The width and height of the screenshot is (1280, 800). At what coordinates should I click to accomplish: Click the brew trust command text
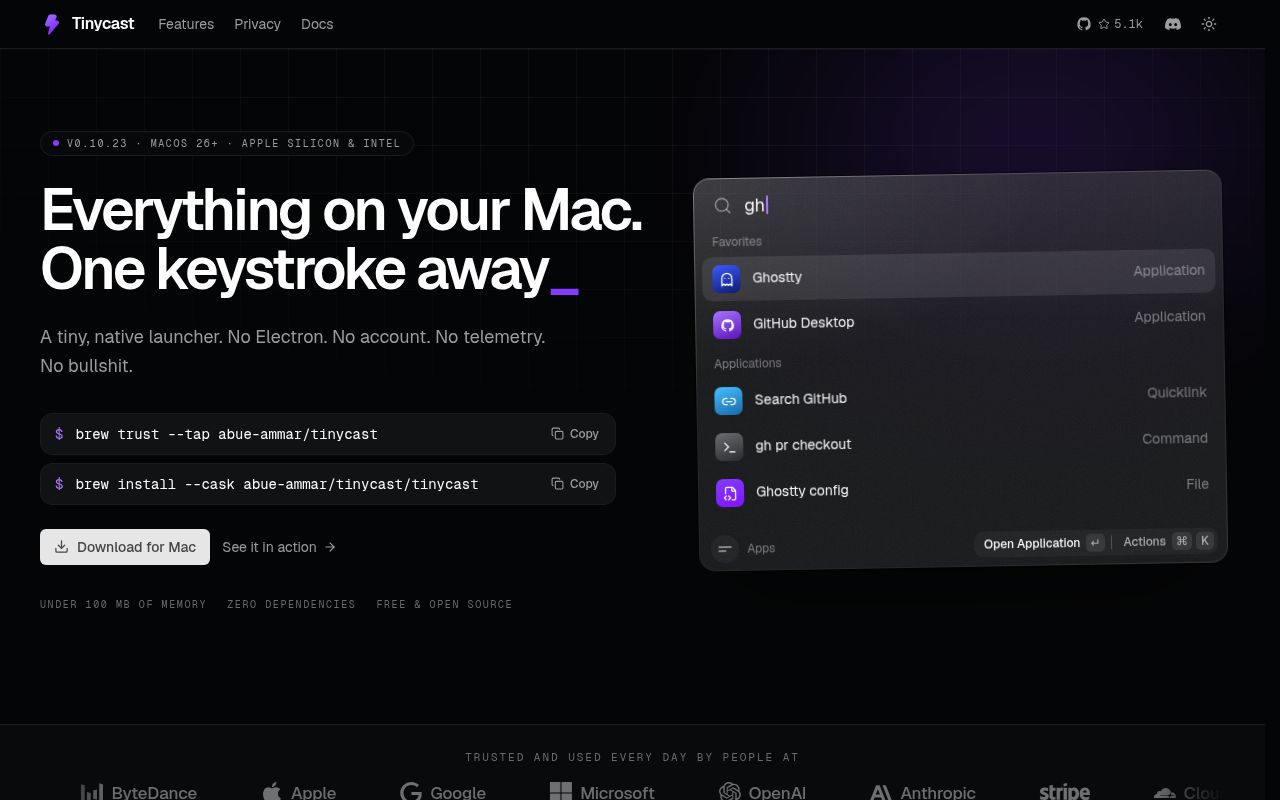pyautogui.click(x=226, y=434)
